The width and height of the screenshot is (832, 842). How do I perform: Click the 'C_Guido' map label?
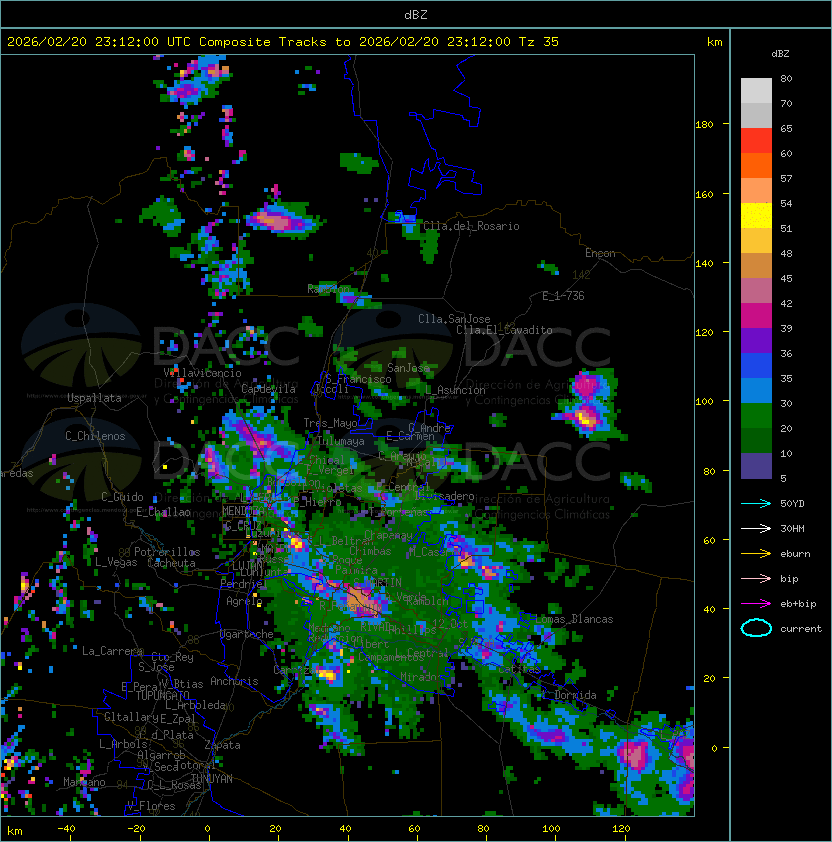point(122,497)
